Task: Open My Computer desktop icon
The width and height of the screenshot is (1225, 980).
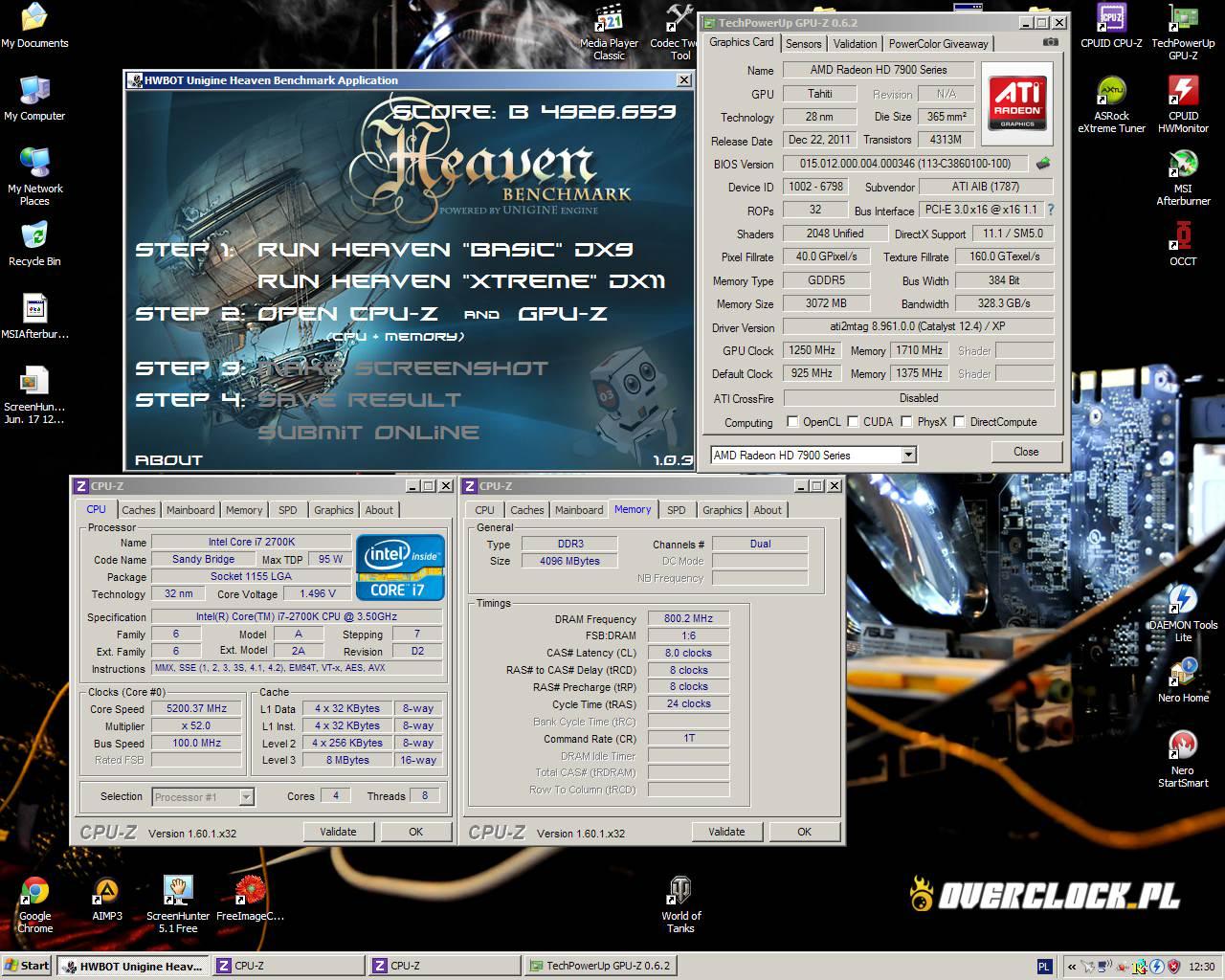Action: (x=34, y=98)
